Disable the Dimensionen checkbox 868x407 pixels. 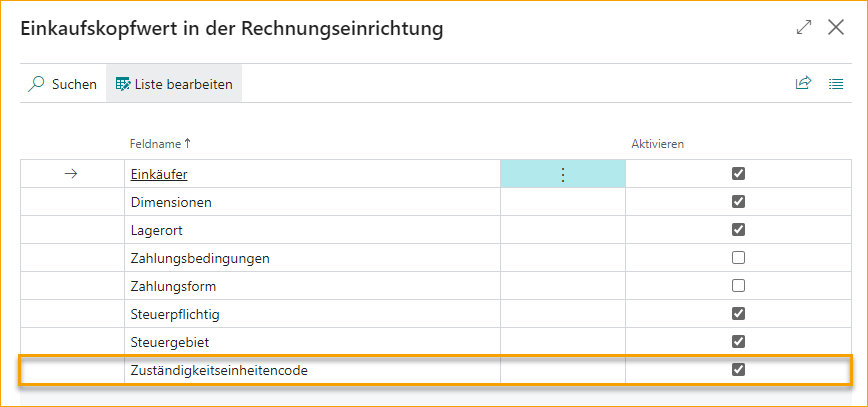click(x=739, y=202)
